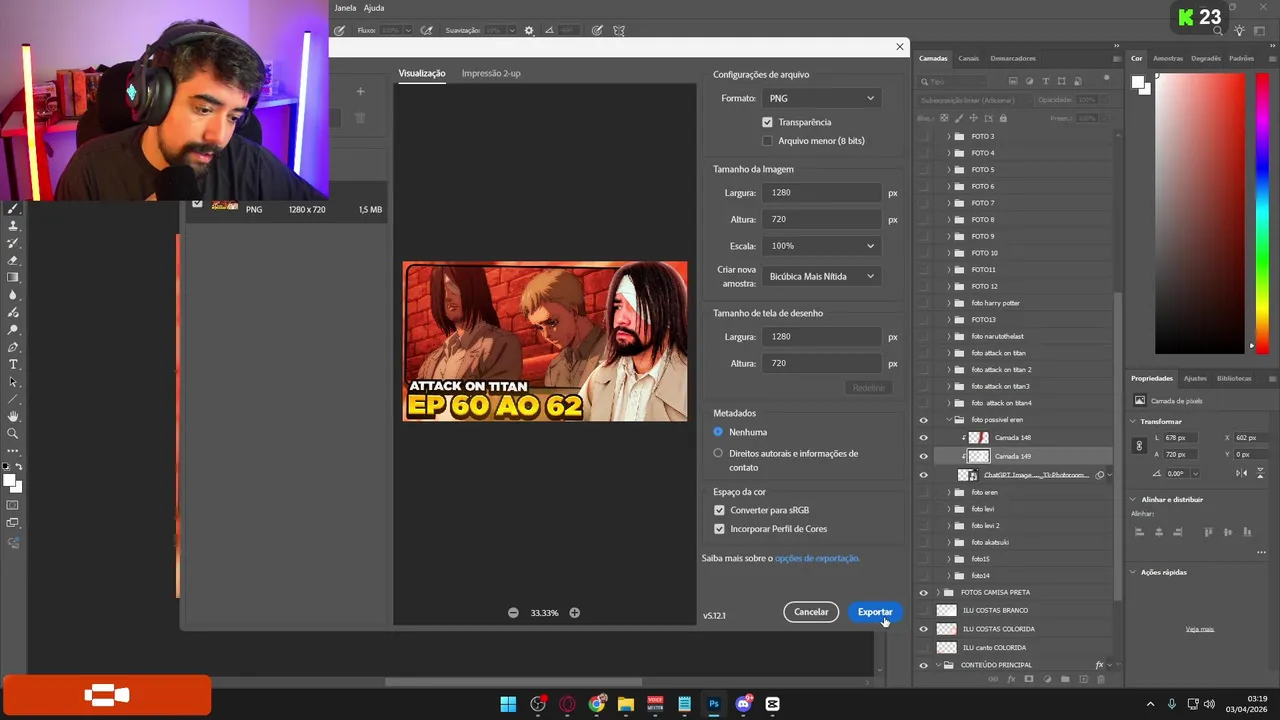Select the Pen tool
The width and height of the screenshot is (1280, 720).
tap(13, 347)
